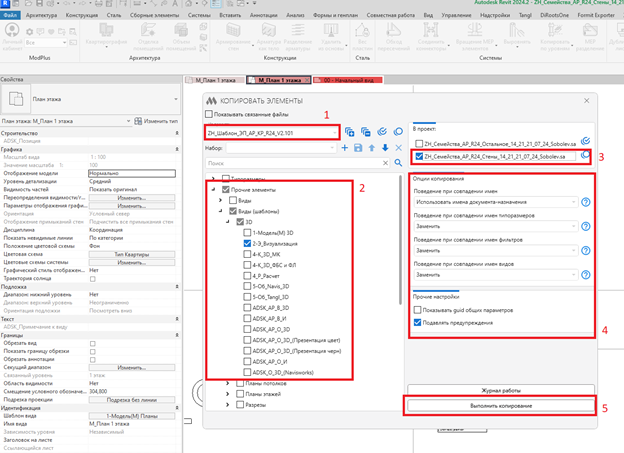
Task: Check ZH_Семейства_АР_R24_Остальное project checkbox
Action: point(419,144)
